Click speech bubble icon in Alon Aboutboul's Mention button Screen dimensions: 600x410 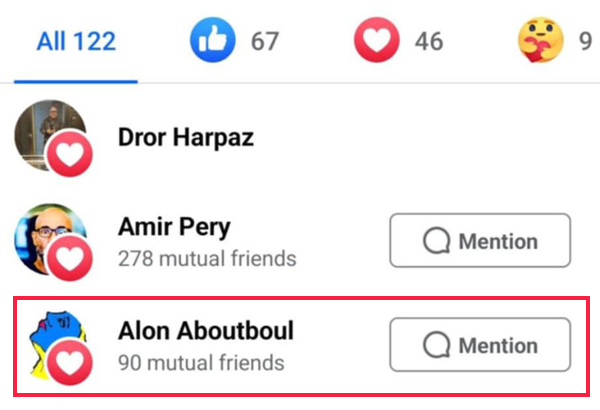pos(437,346)
